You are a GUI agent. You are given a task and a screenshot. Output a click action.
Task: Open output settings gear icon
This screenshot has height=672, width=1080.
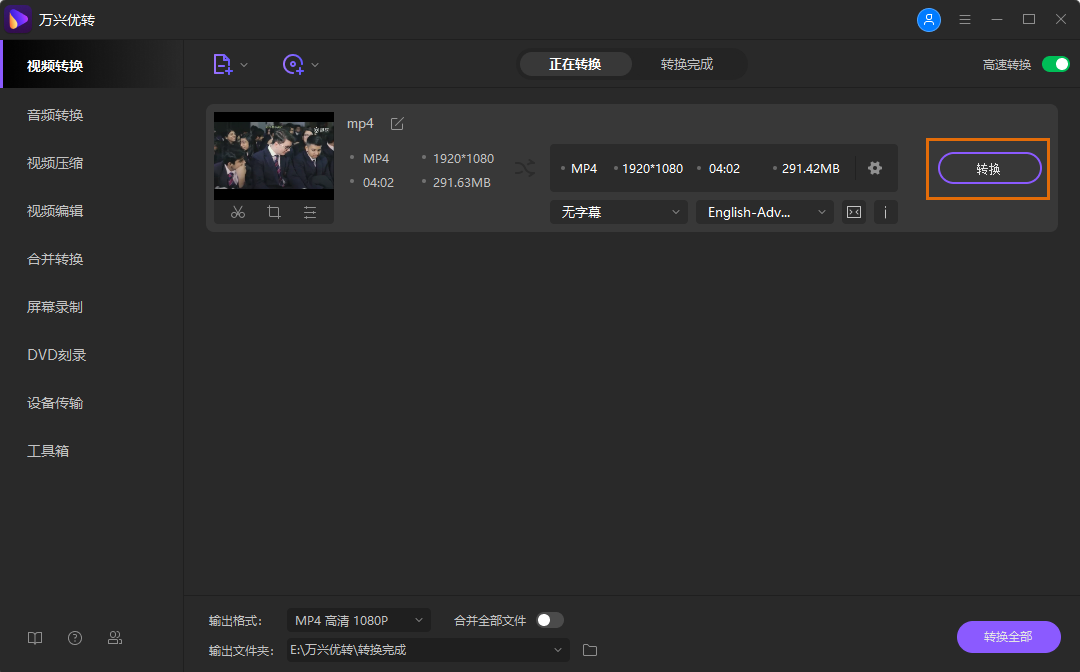coord(875,168)
